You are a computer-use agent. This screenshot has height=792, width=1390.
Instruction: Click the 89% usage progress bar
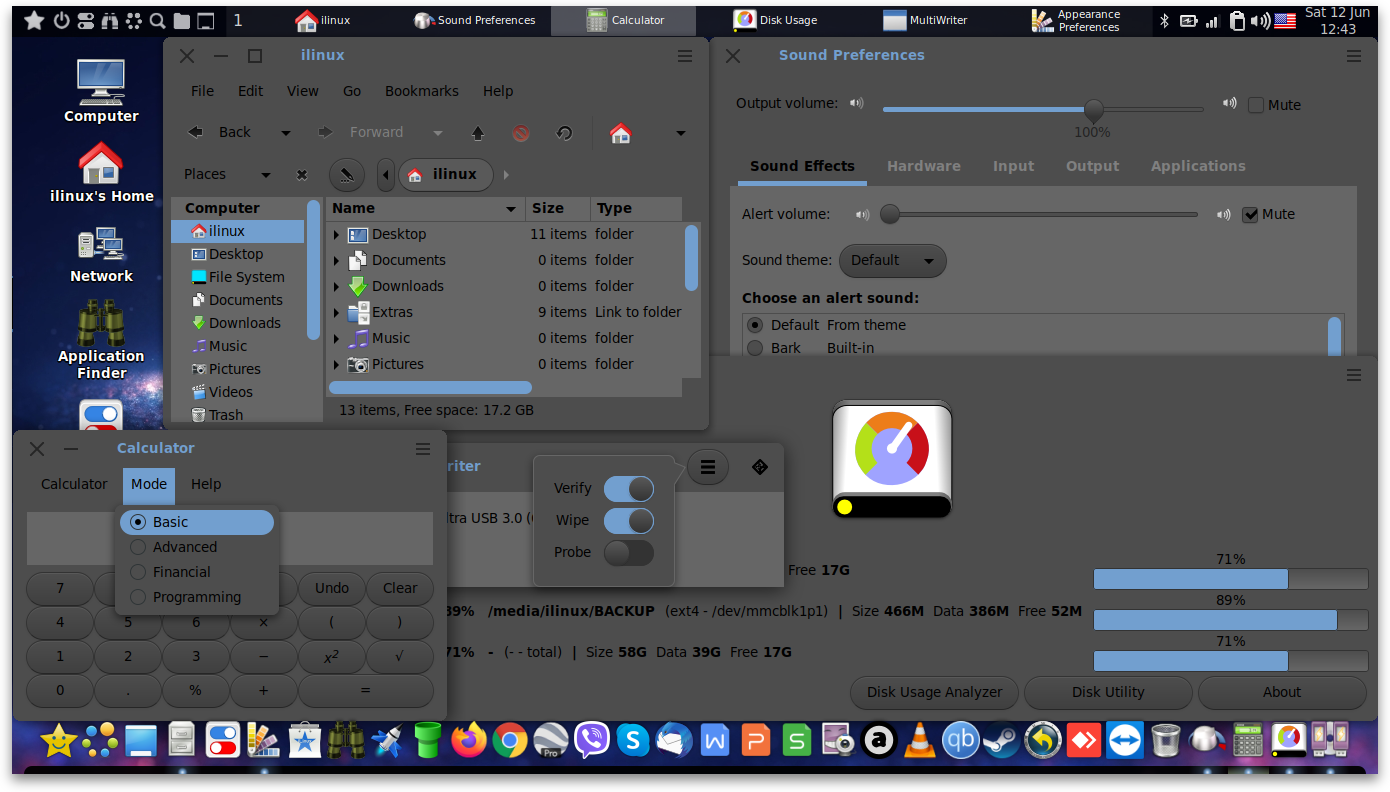tap(1230, 620)
